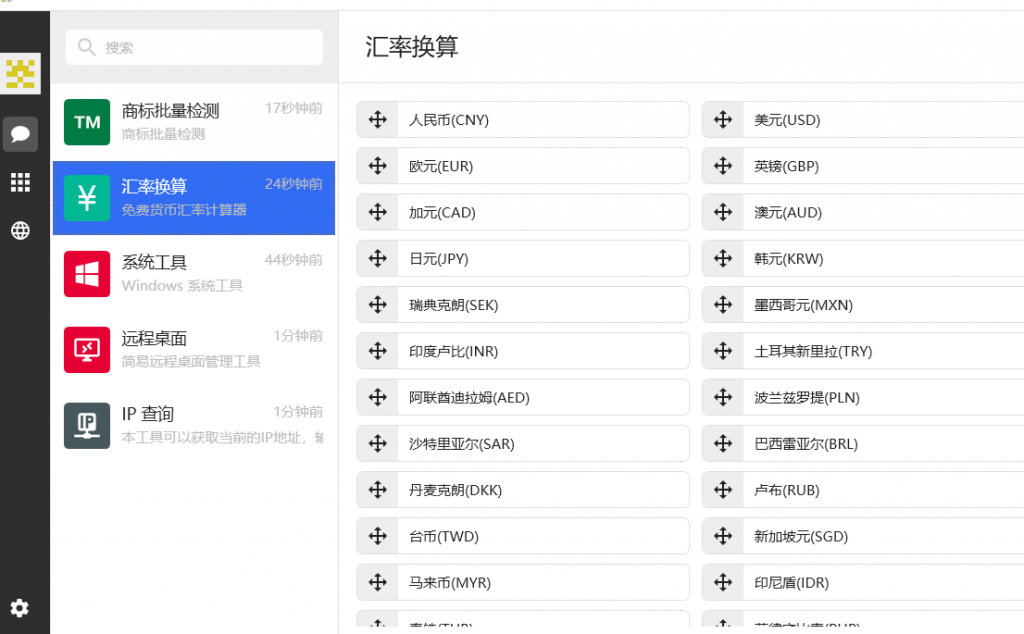Click the move handle beside 人民币(CNY)

point(377,119)
